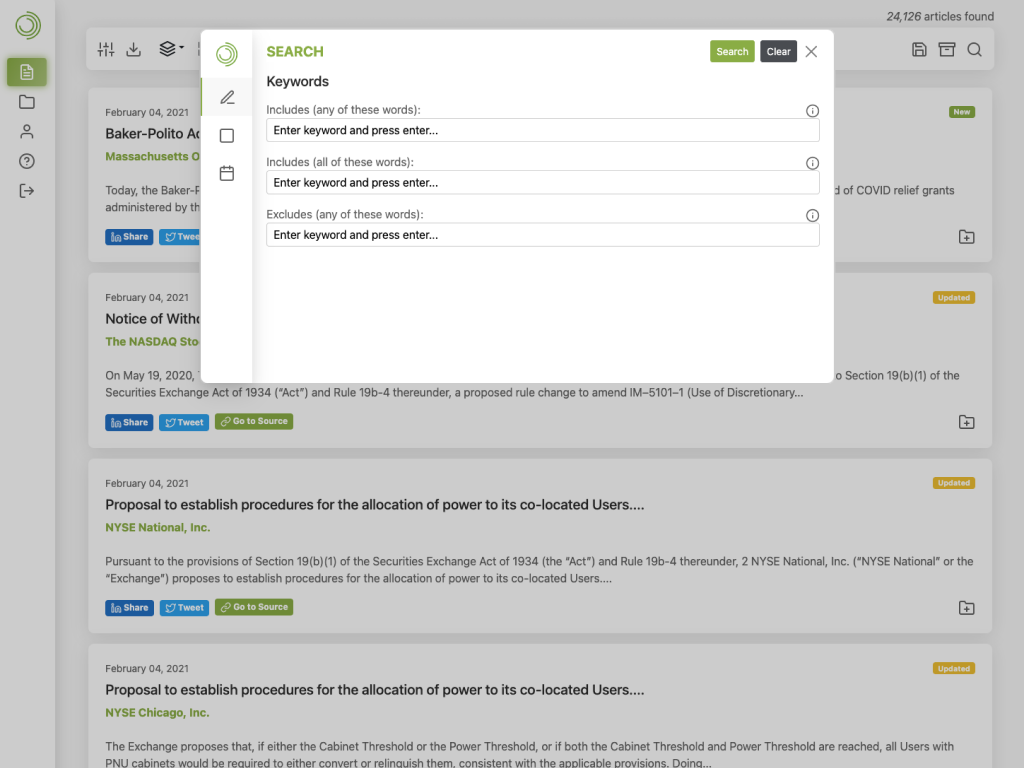Open the filter sliders icon in toolbar
The width and height of the screenshot is (1024, 768).
106,49
